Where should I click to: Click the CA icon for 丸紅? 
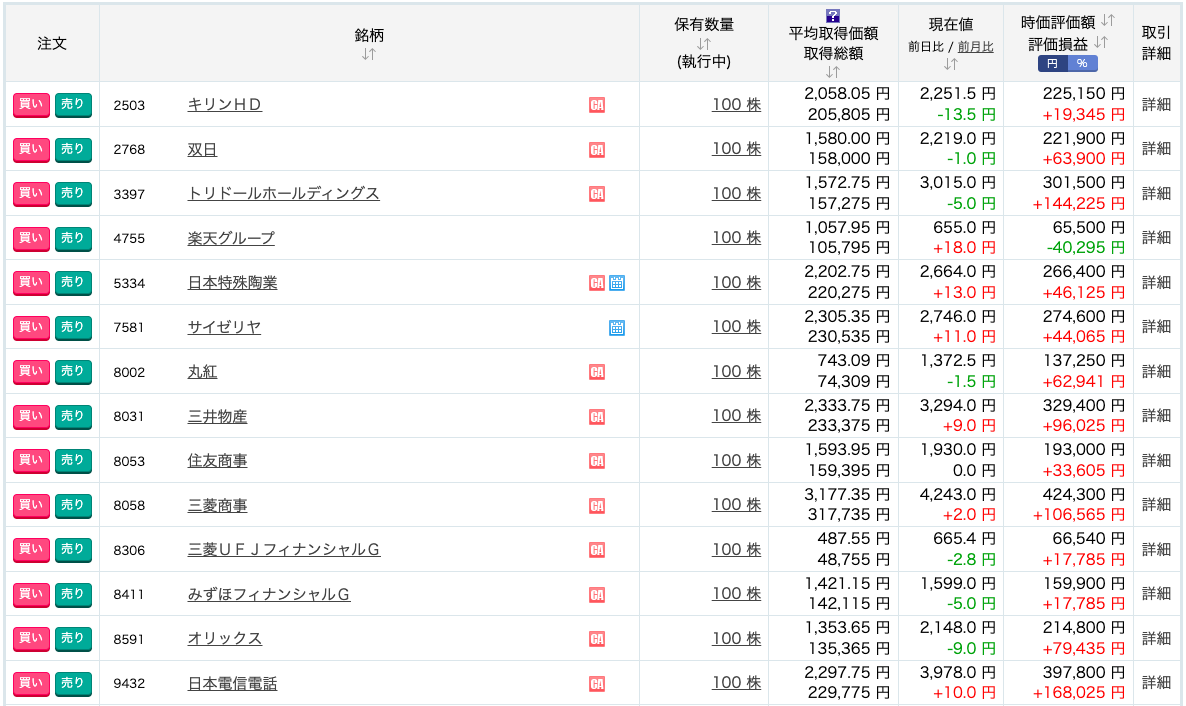coord(597,372)
